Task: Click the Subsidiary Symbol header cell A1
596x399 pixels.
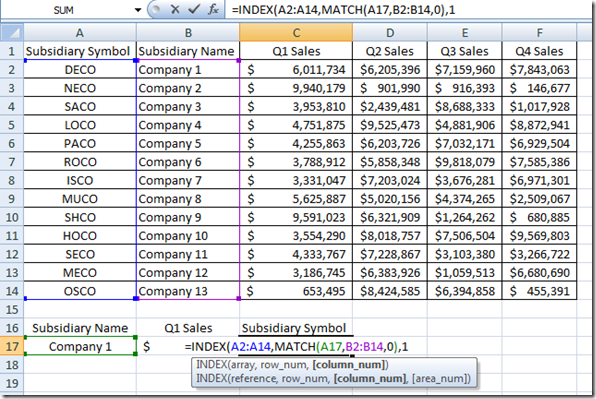Action: tap(80, 51)
